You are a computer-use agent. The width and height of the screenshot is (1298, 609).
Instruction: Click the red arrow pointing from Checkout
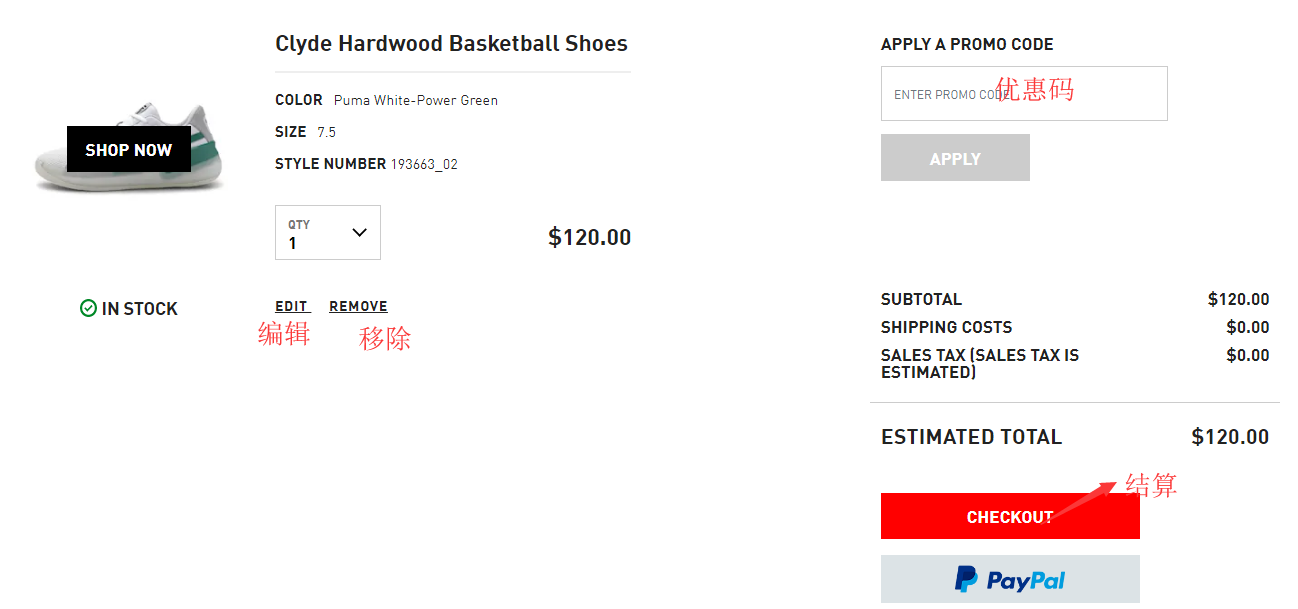[1085, 501]
